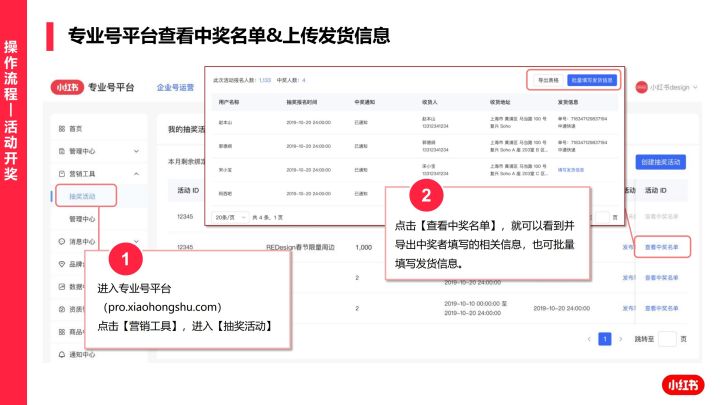Open 通知中心 in the sidebar

[82, 354]
